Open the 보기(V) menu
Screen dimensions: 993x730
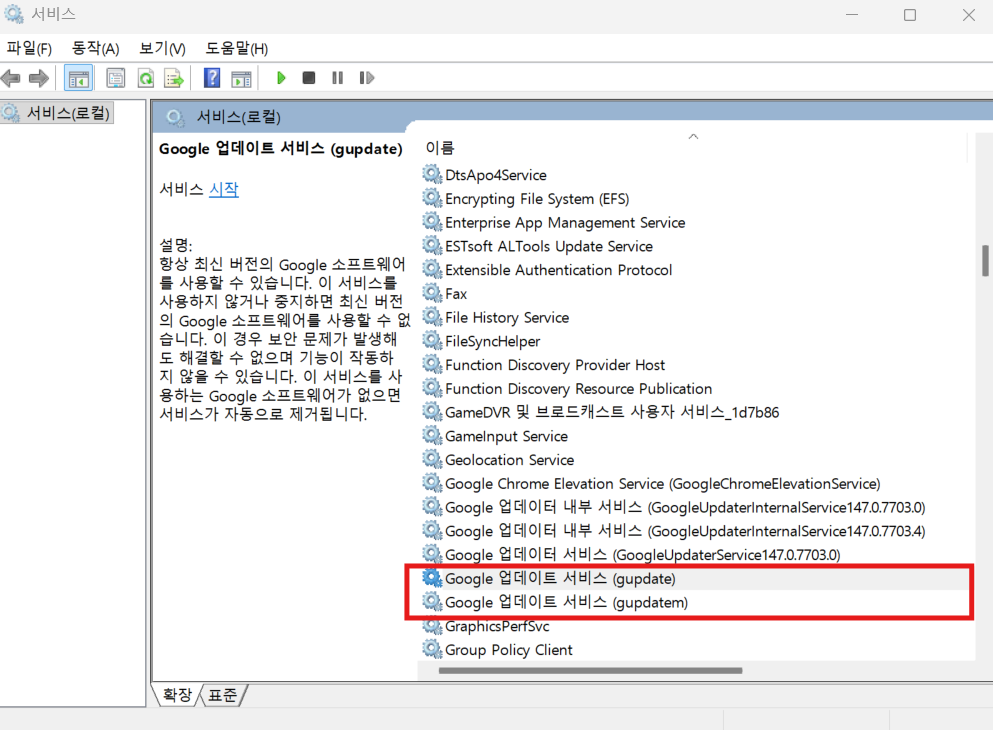click(x=162, y=48)
